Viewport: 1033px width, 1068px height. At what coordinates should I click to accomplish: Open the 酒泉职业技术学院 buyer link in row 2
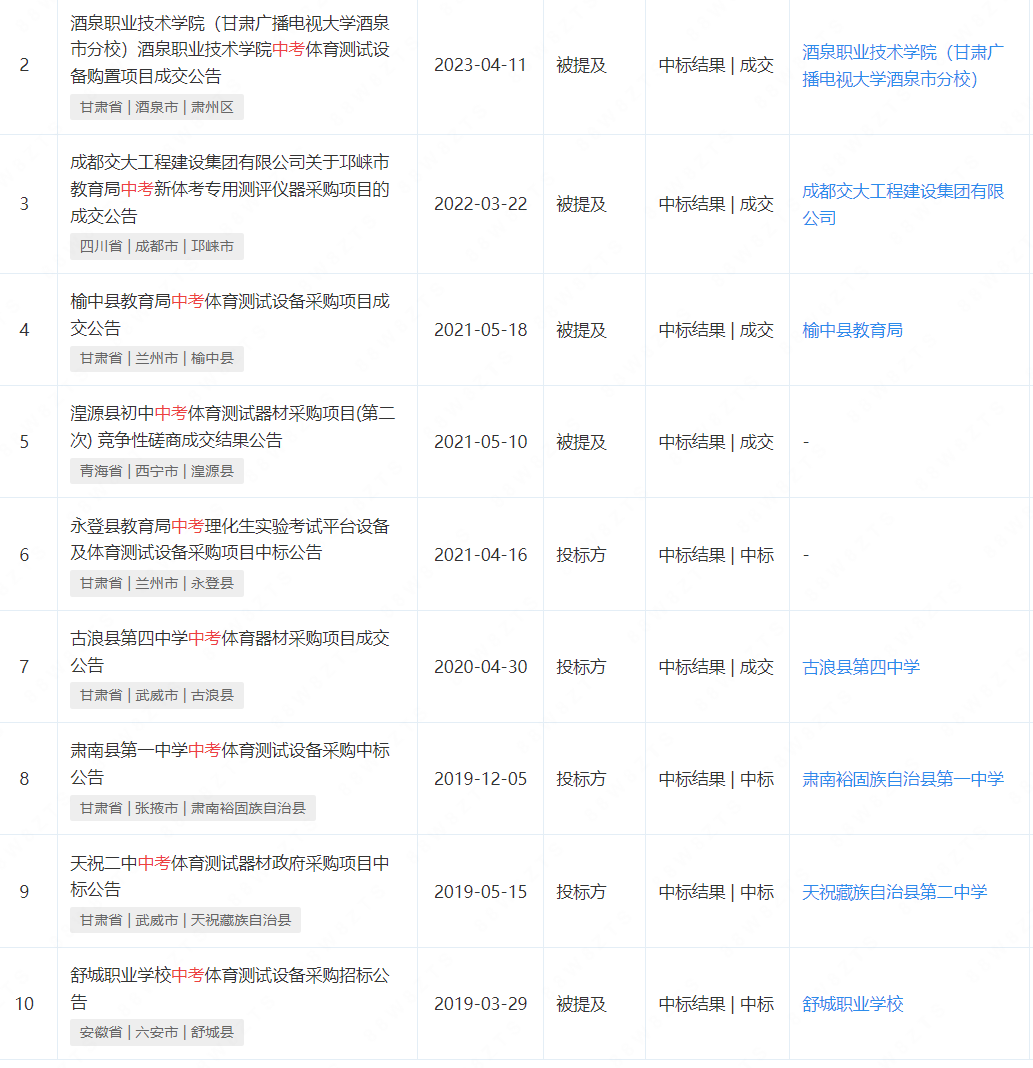[x=903, y=66]
